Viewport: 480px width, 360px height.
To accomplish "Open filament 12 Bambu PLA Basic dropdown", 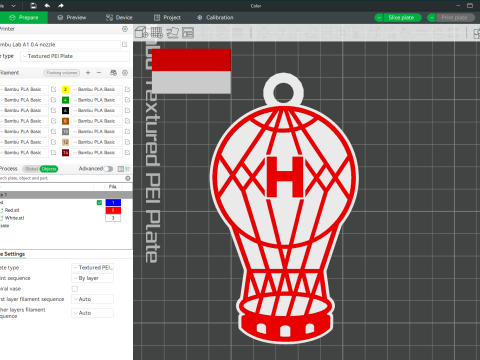I will [97, 142].
